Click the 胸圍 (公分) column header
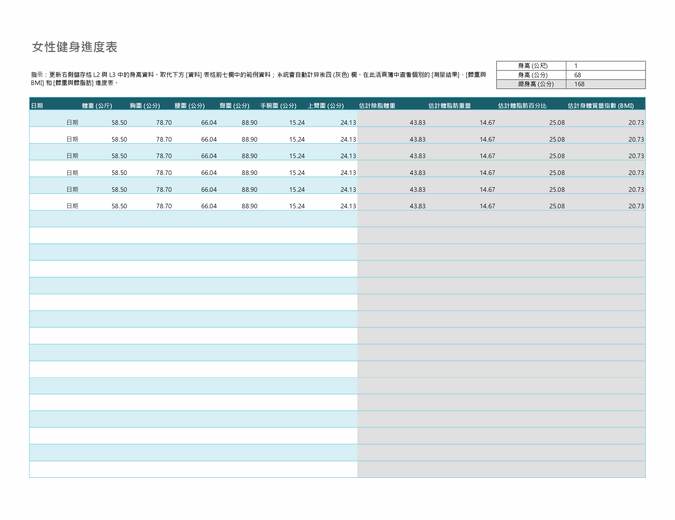Screen dimensions: 675x520 145,105
